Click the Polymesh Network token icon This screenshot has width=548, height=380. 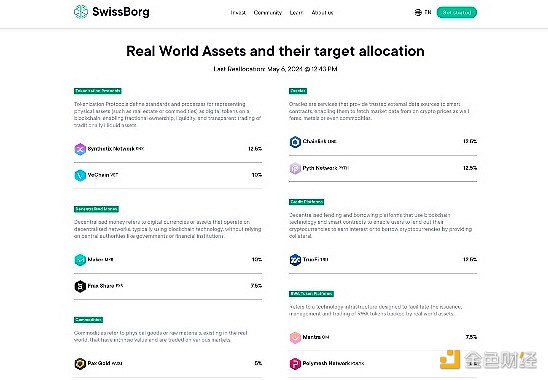point(295,364)
